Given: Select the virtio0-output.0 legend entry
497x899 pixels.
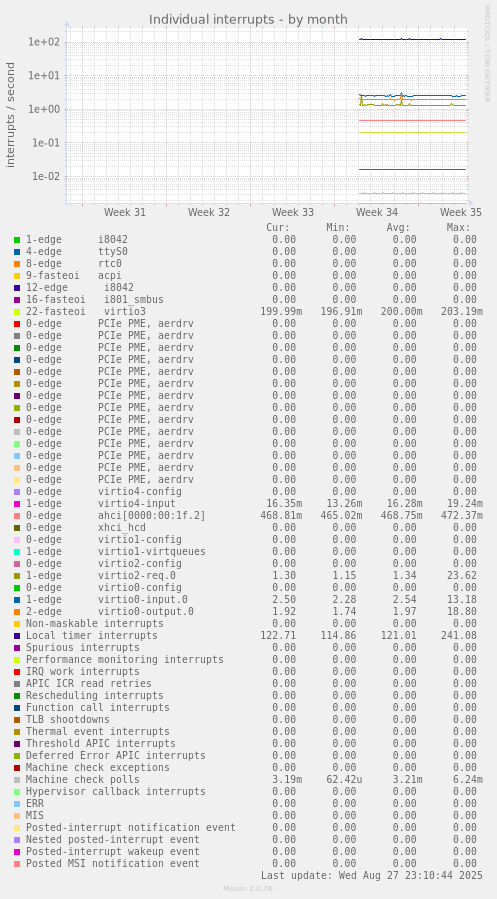Looking at the screenshot, I should pyautogui.click(x=109, y=611).
